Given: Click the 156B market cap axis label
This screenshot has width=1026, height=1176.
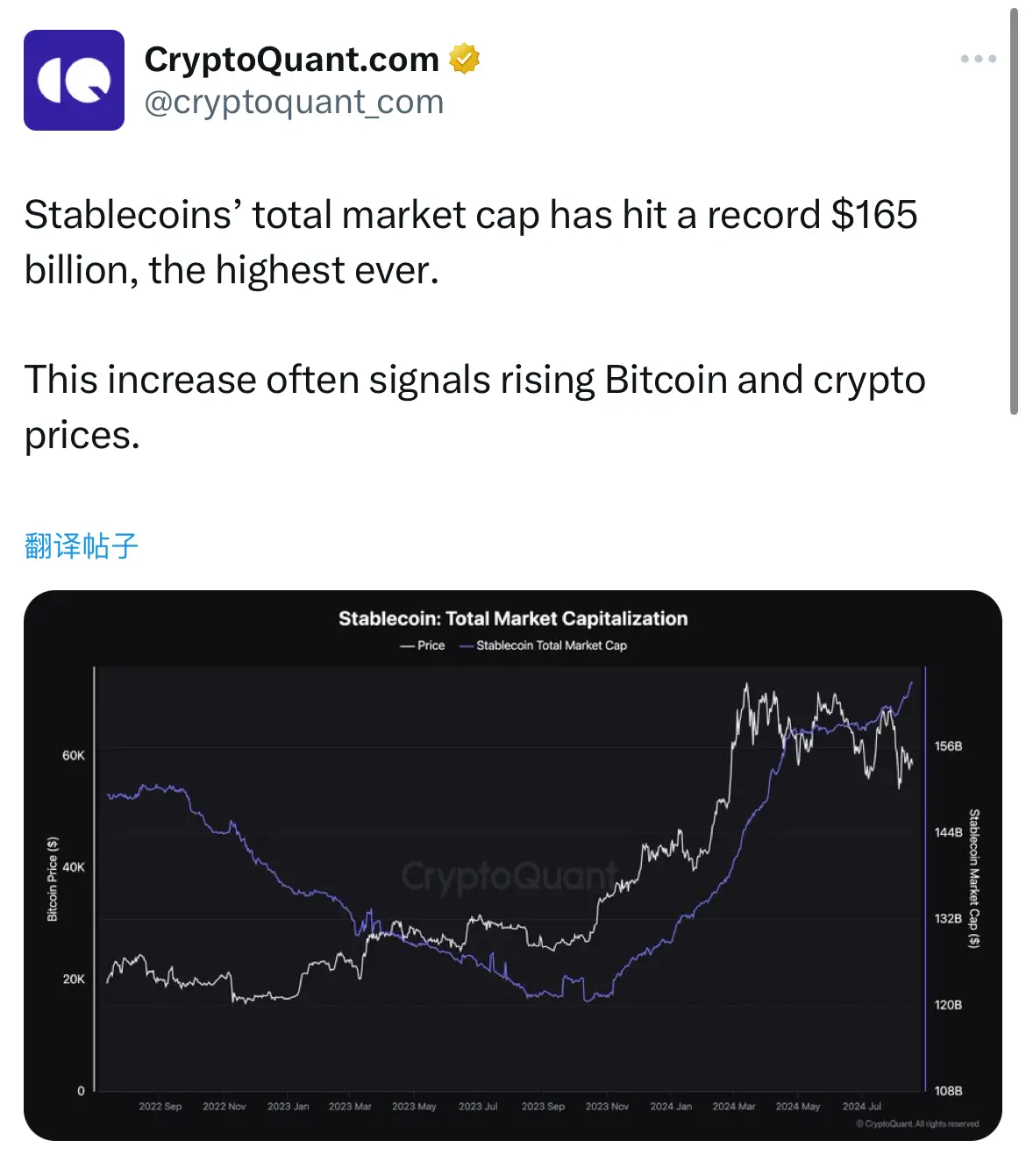Looking at the screenshot, I should [948, 746].
